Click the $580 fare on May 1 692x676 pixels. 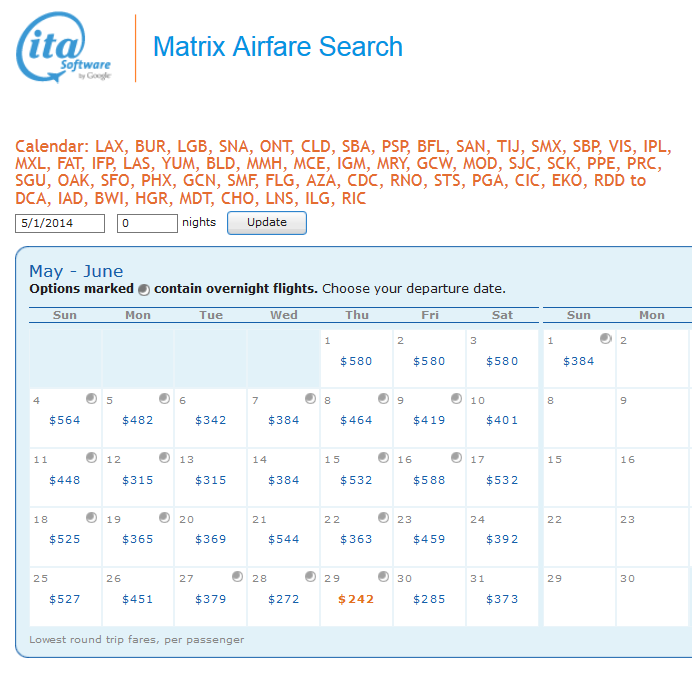click(x=357, y=362)
